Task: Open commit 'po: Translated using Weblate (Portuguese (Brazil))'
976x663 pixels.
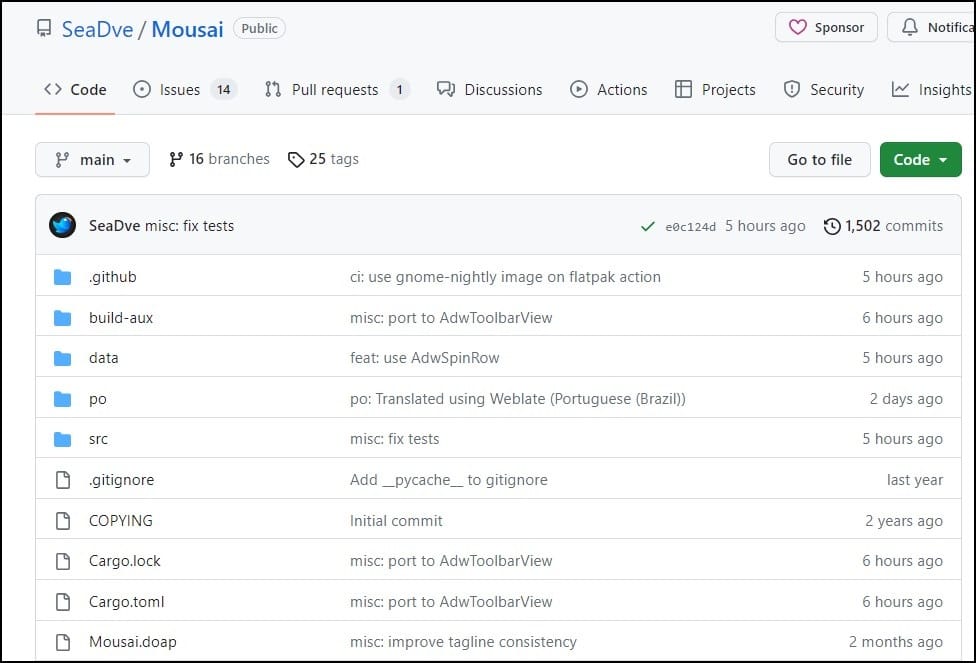Action: coord(517,399)
